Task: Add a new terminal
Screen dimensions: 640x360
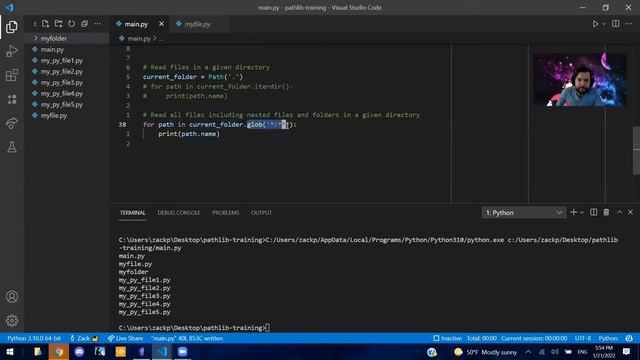Action: pyautogui.click(x=573, y=212)
